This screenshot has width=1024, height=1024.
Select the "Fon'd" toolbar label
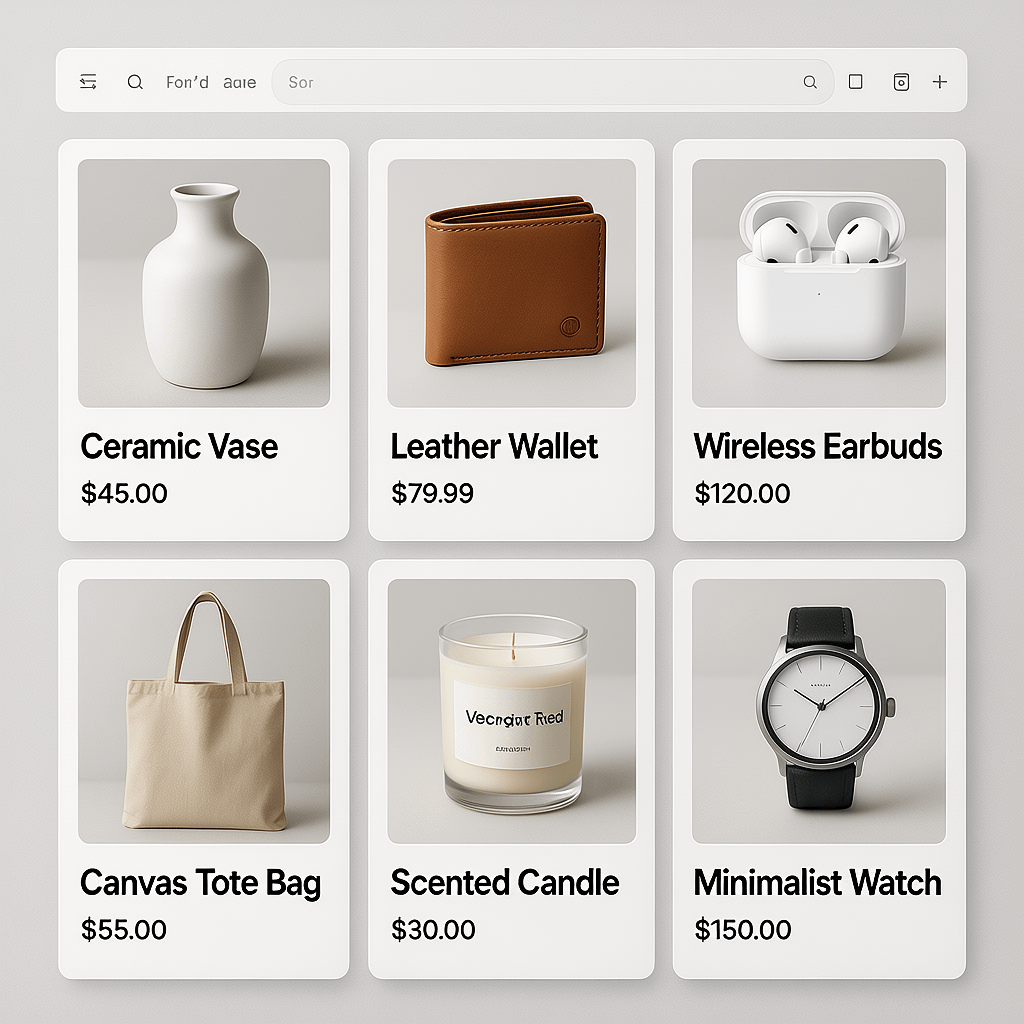click(x=187, y=82)
